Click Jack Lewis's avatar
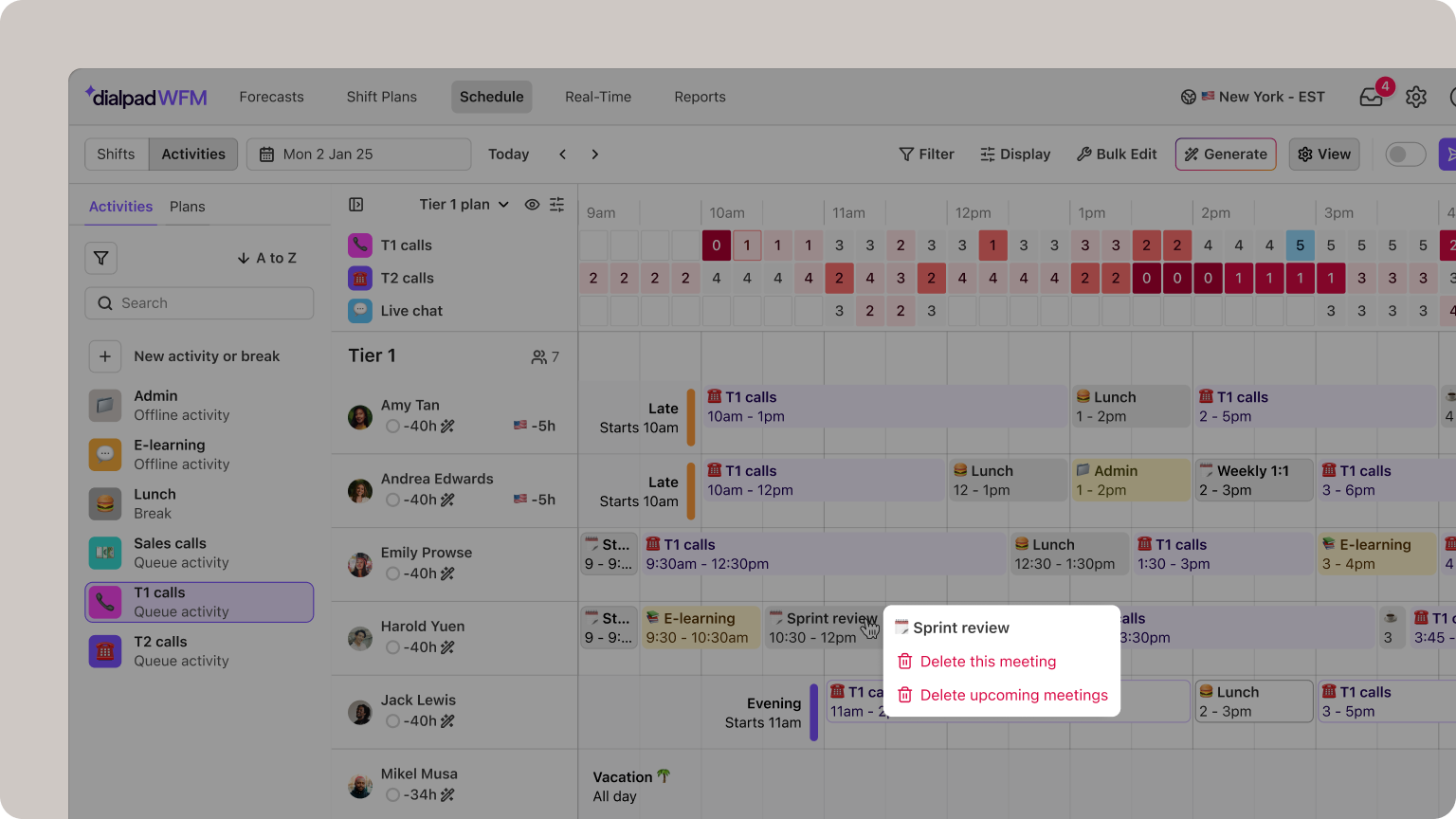 360,712
